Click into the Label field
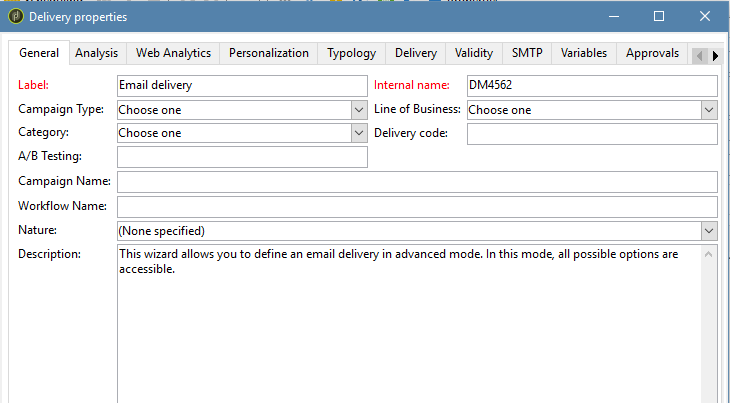This screenshot has width=730, height=403. click(242, 86)
